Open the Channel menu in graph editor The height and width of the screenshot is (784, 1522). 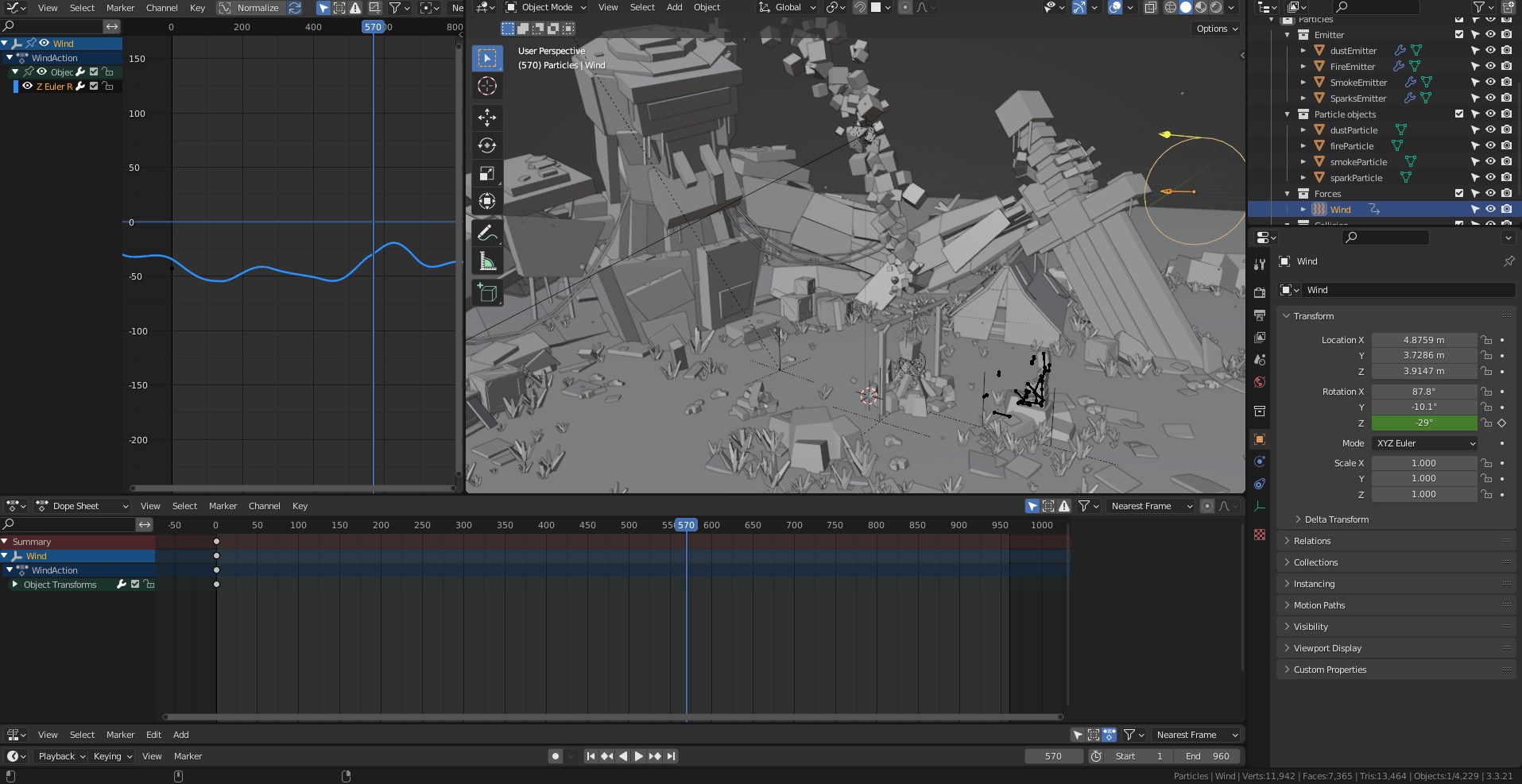click(161, 8)
